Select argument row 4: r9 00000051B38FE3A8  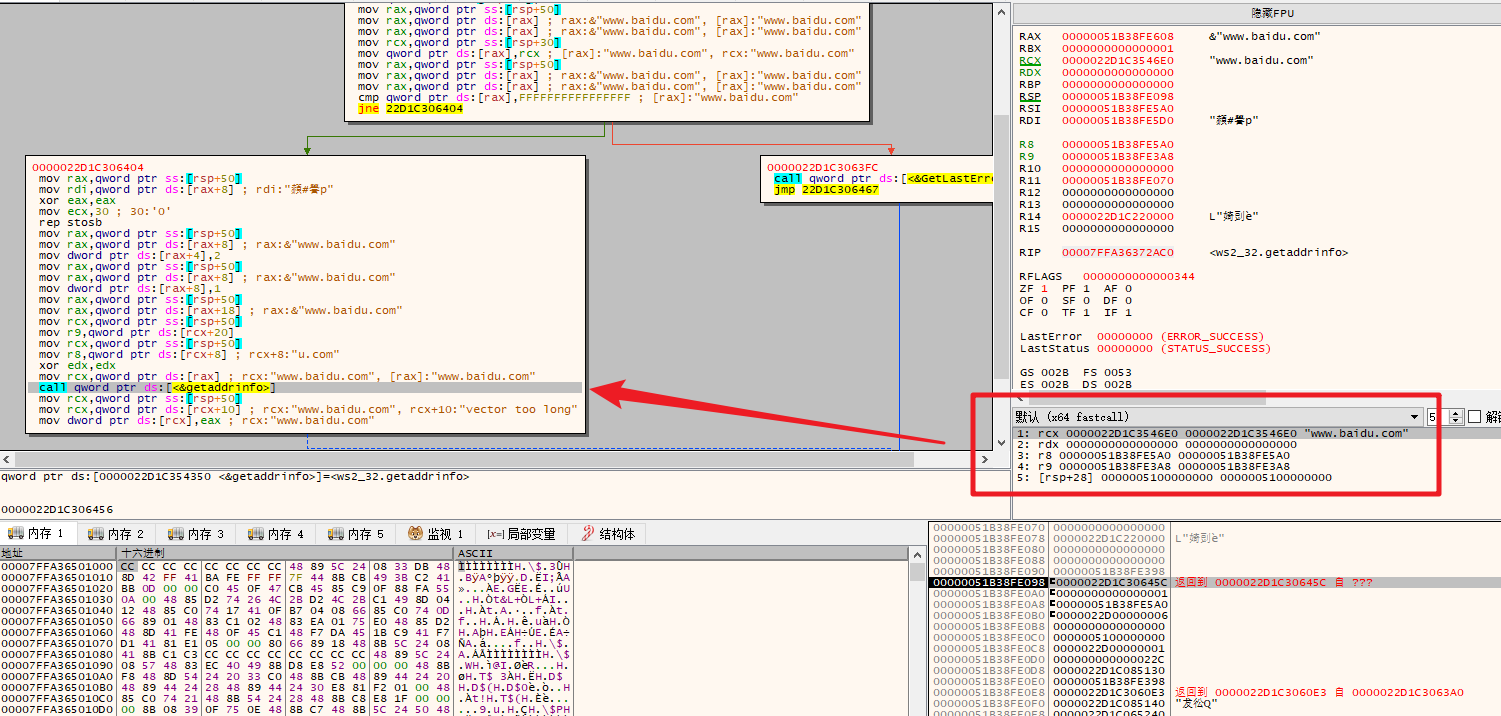click(1257, 466)
